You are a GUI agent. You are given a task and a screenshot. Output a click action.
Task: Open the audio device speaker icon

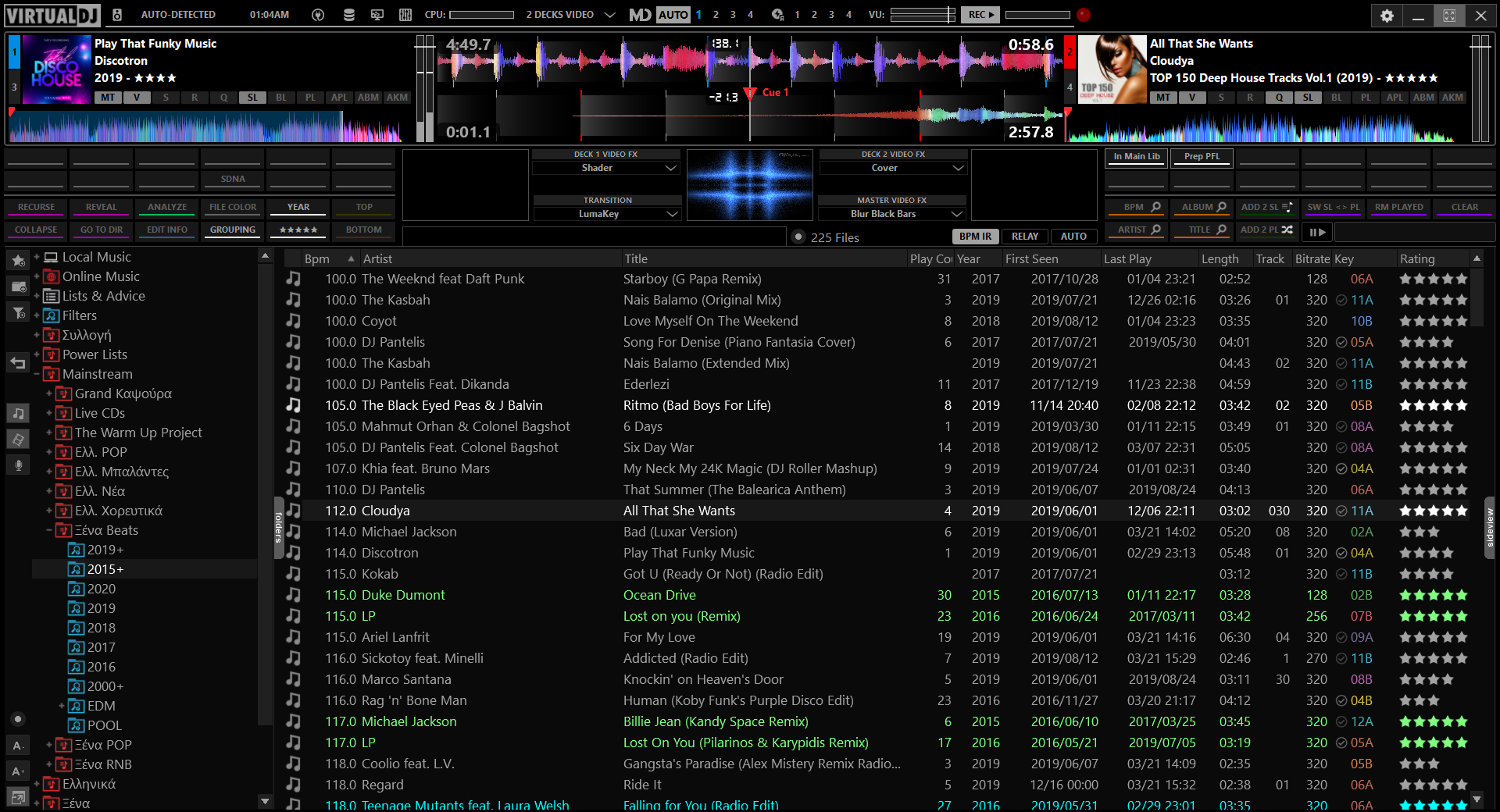[x=116, y=14]
